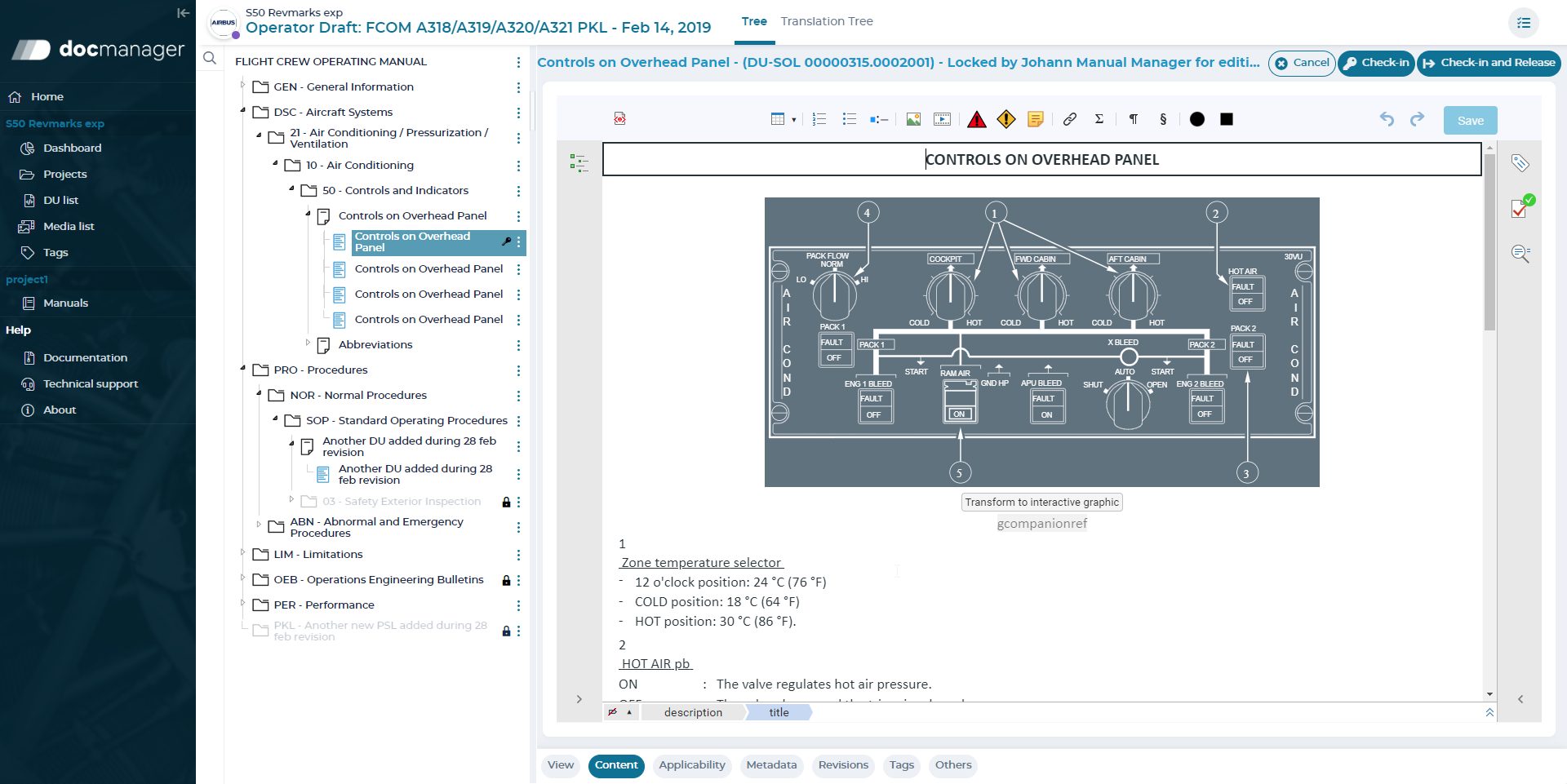1567x784 pixels.
Task: Expand the left editor side panel
Action: (579, 699)
